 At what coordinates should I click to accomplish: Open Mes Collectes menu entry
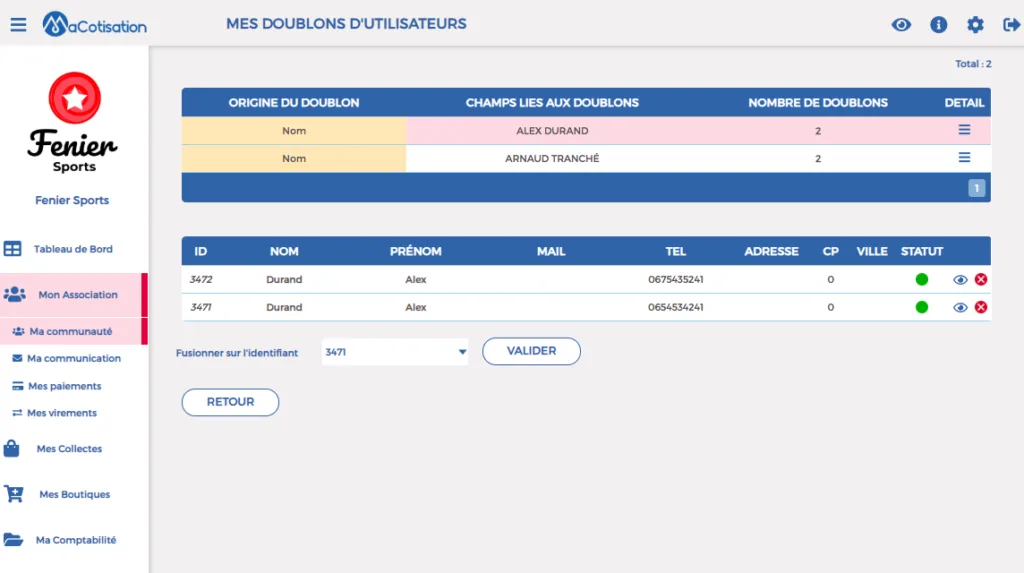[x=69, y=449]
